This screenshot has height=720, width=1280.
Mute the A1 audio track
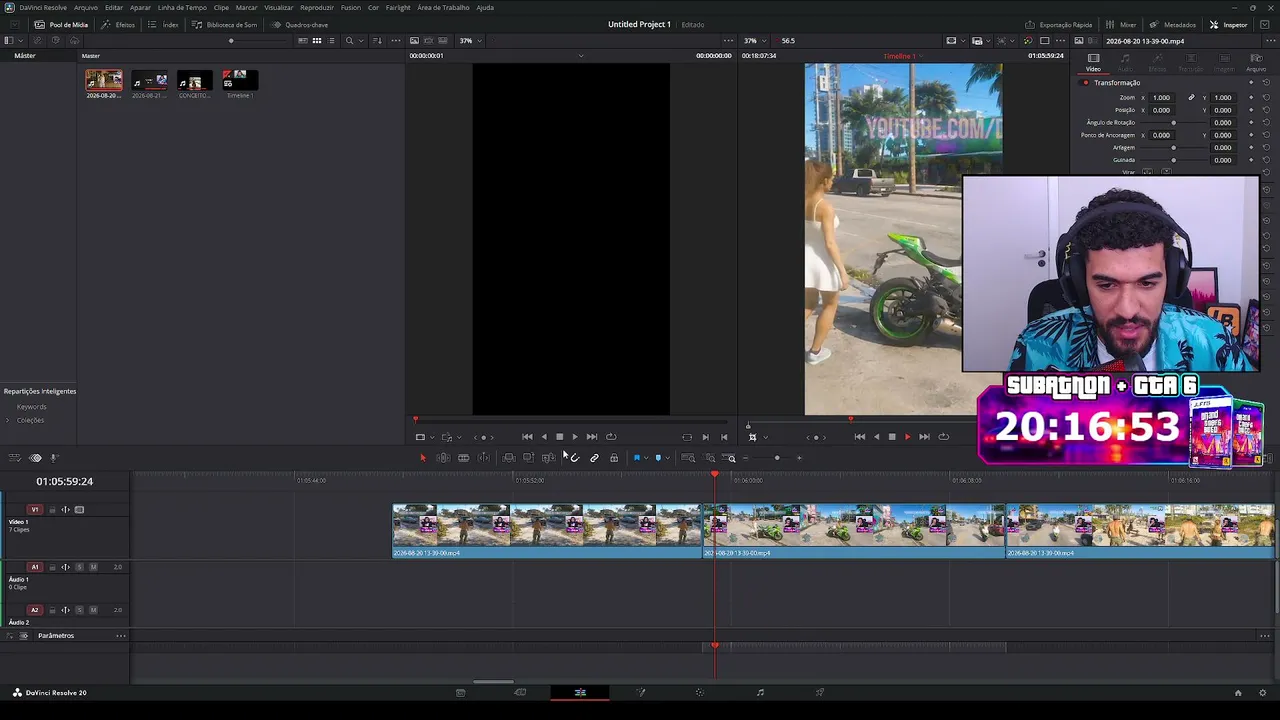tap(93, 567)
